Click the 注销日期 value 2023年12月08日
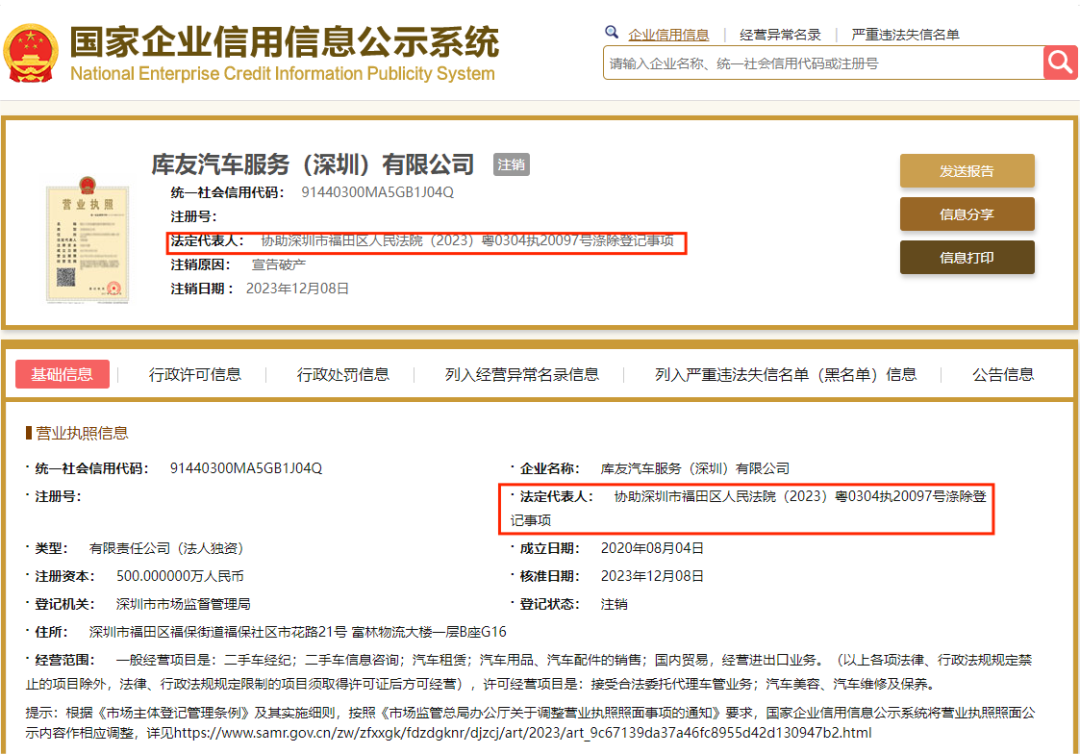This screenshot has width=1080, height=754. [298, 289]
